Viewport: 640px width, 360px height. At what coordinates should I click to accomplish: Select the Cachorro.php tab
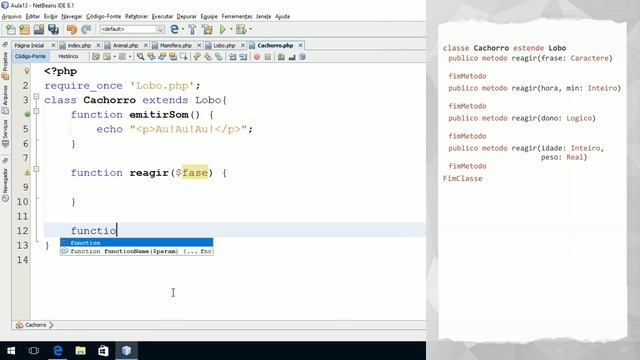tap(275, 45)
